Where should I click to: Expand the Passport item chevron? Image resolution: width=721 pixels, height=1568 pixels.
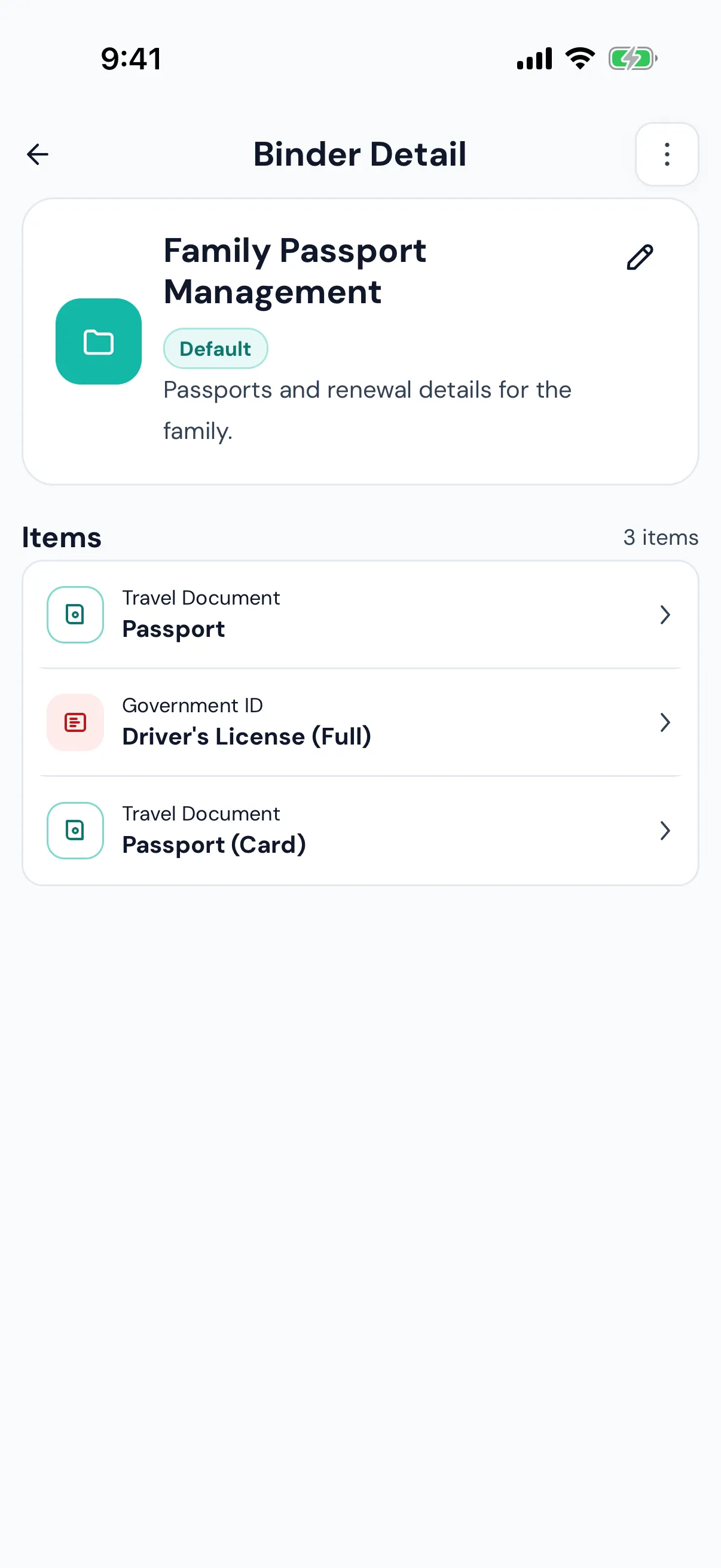(x=665, y=614)
